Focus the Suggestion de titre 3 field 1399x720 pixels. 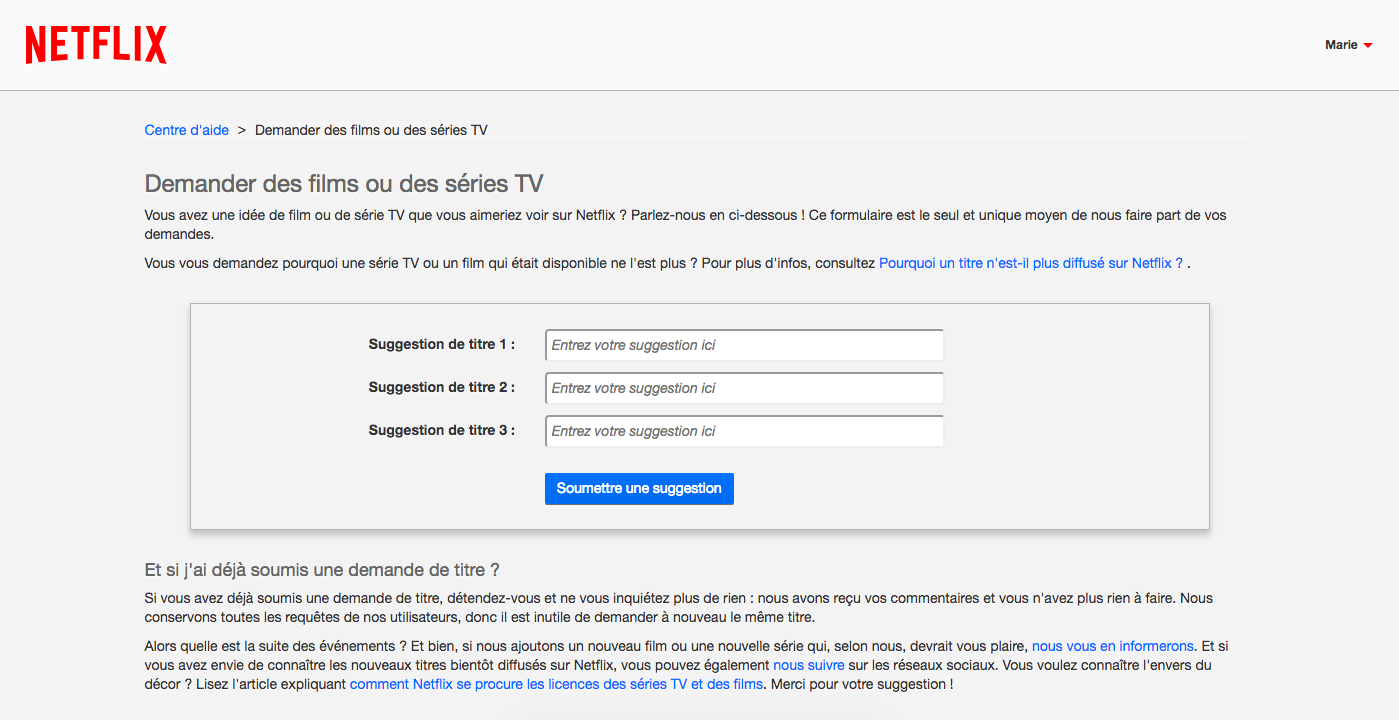tap(744, 431)
